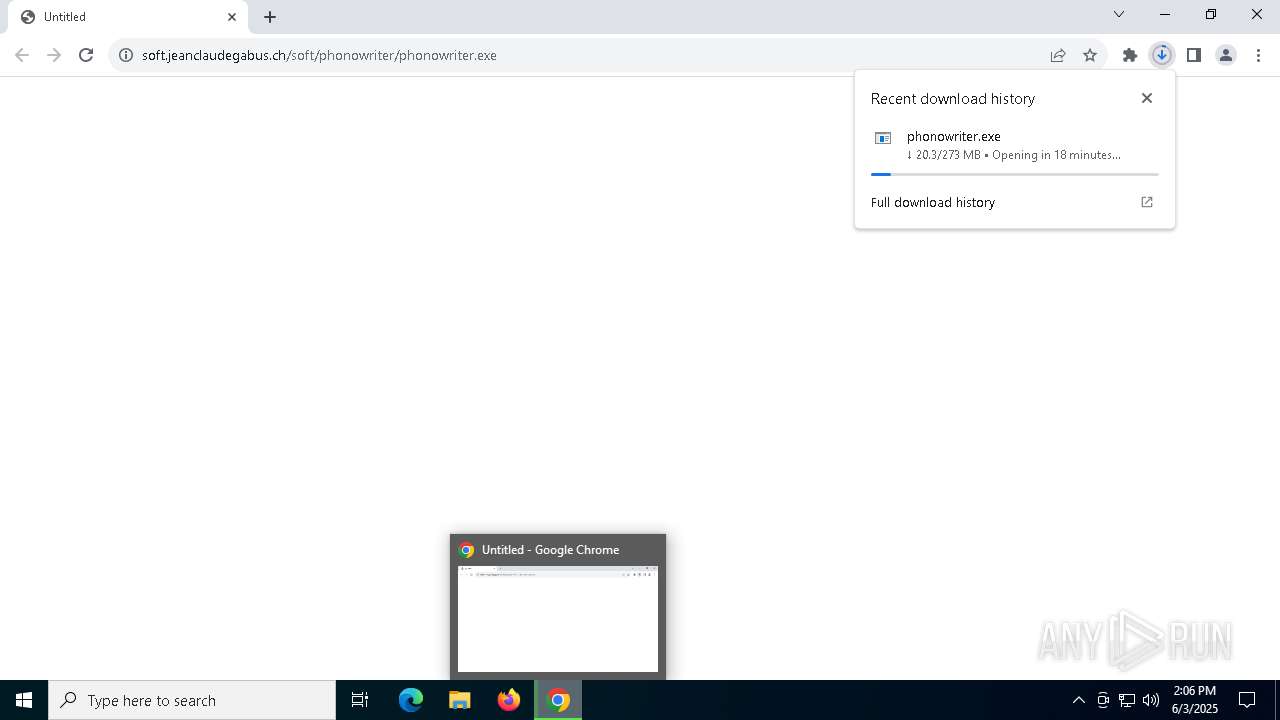Open volume control tray icon
The height and width of the screenshot is (720, 1280).
1151,700
